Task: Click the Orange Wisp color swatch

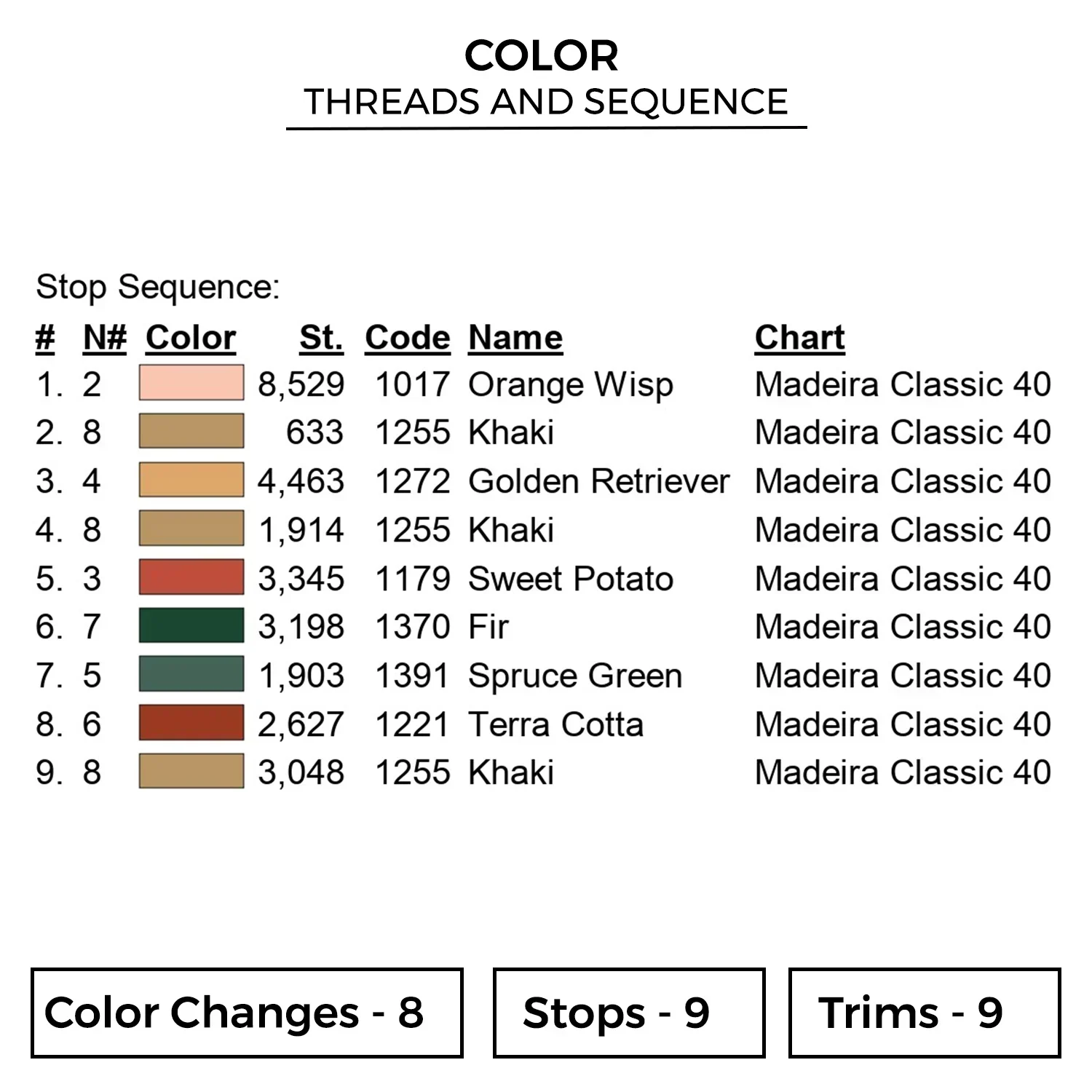Action: click(x=191, y=383)
